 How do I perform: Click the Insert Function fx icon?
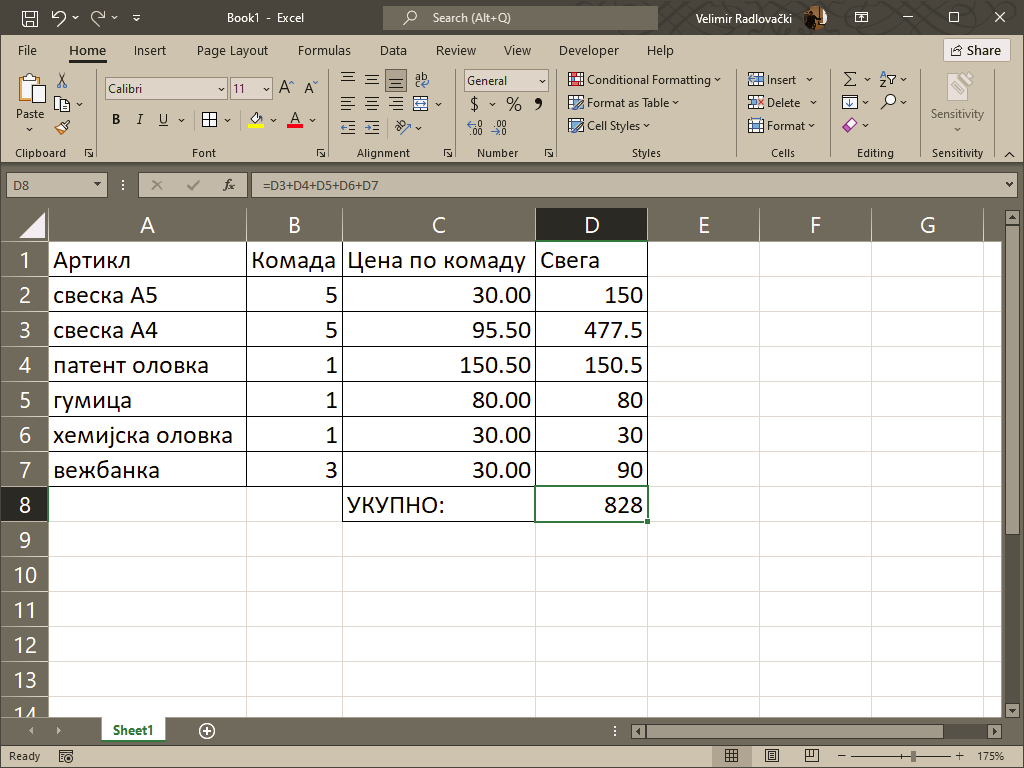click(x=229, y=185)
